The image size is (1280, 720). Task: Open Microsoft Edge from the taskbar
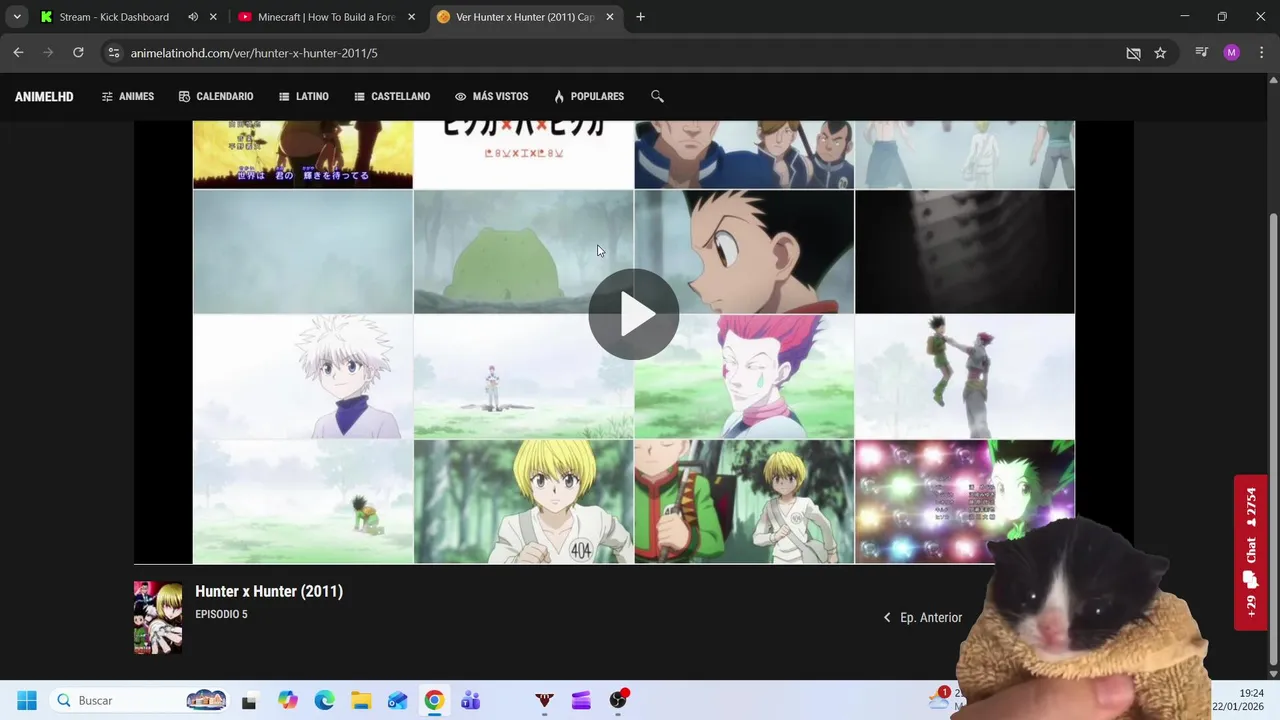[x=324, y=700]
